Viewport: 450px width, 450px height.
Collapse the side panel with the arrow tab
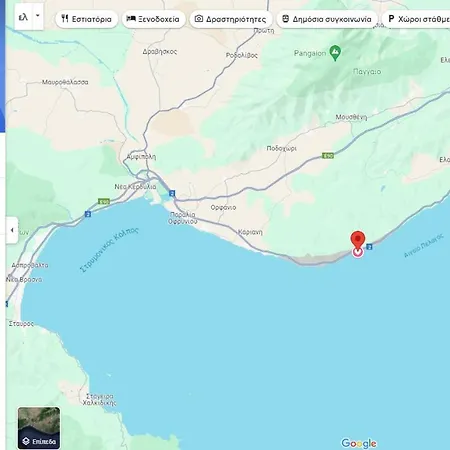pyautogui.click(x=12, y=230)
